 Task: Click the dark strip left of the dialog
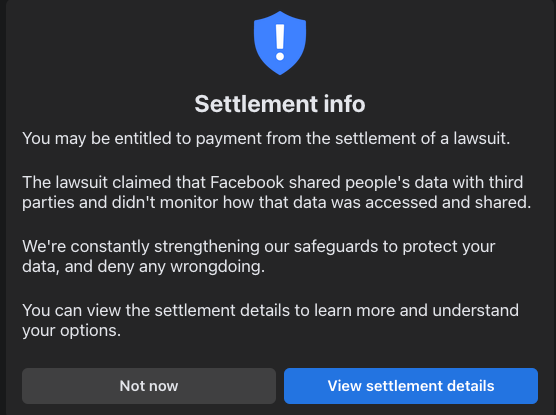[x=3, y=208]
